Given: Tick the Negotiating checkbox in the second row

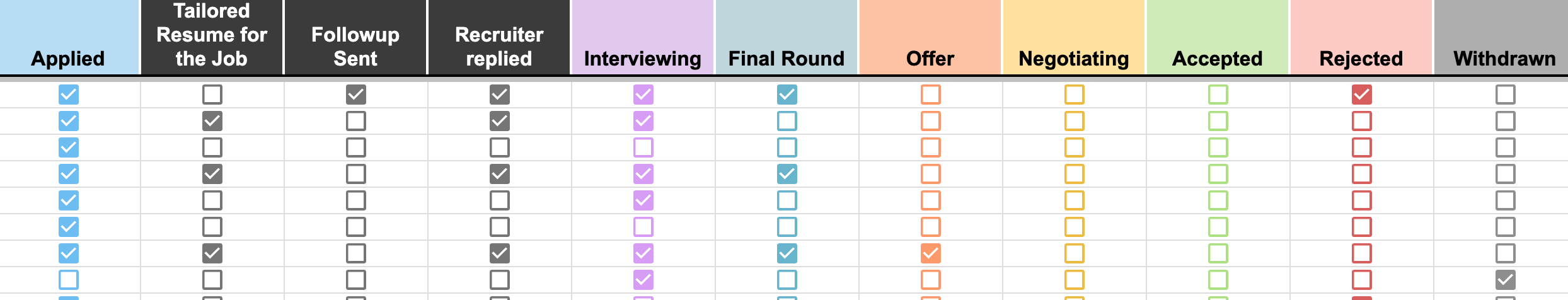Looking at the screenshot, I should 1074,121.
